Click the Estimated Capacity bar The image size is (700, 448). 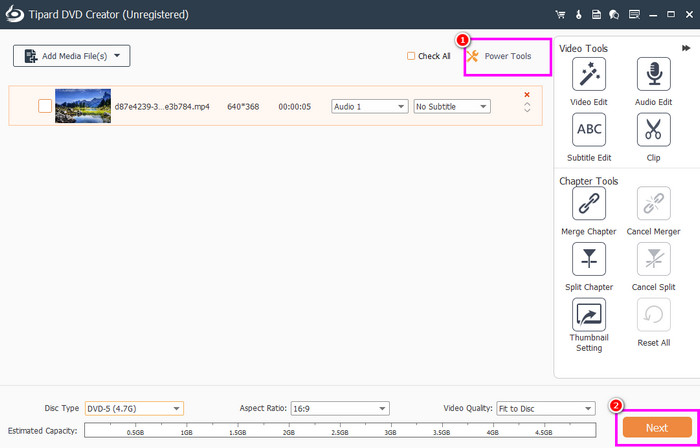[340, 431]
